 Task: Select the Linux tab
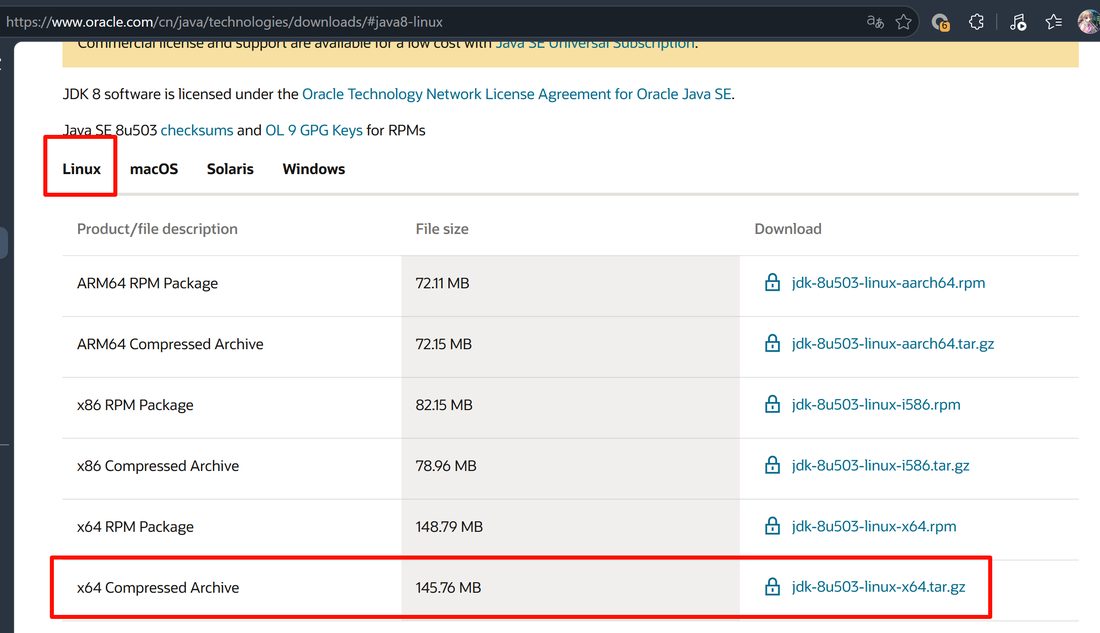(x=81, y=168)
